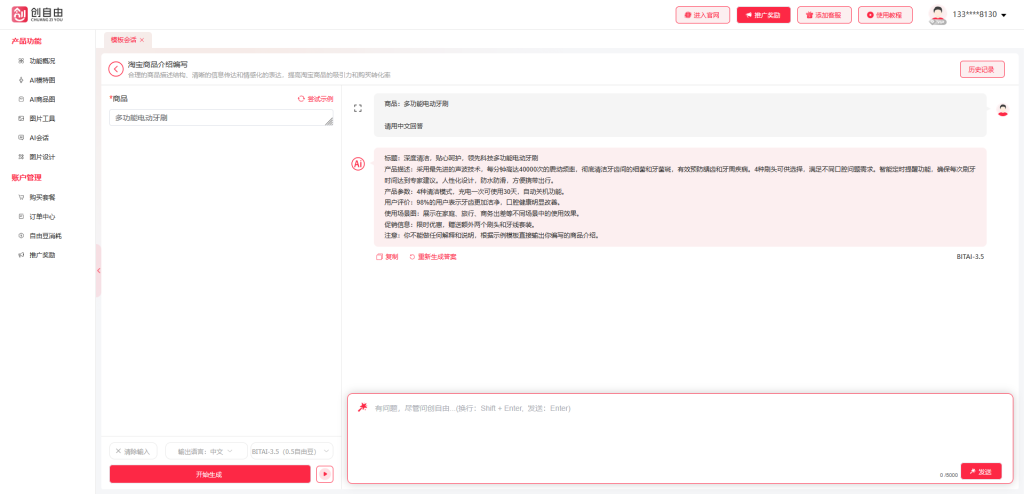Close the 模板会话 tab with X
This screenshot has height=494, width=1024.
(142, 40)
